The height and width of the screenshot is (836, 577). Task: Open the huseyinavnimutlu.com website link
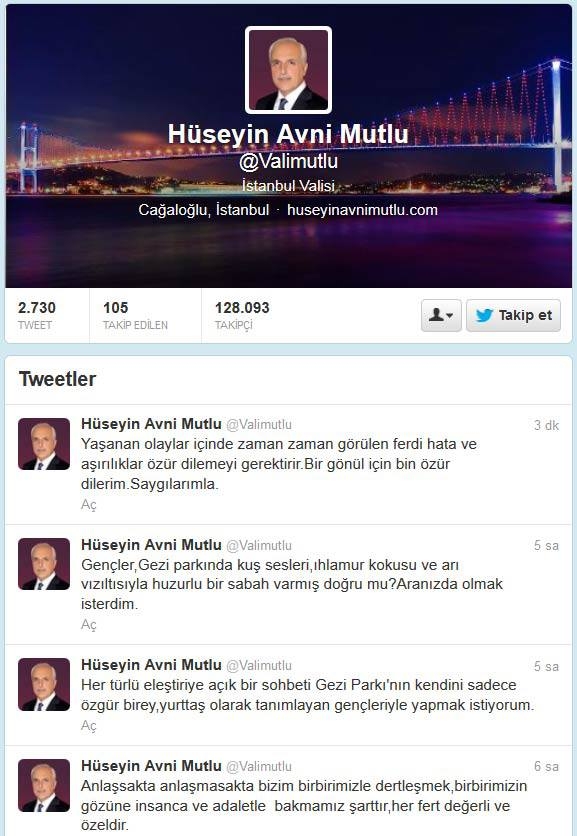tap(362, 210)
